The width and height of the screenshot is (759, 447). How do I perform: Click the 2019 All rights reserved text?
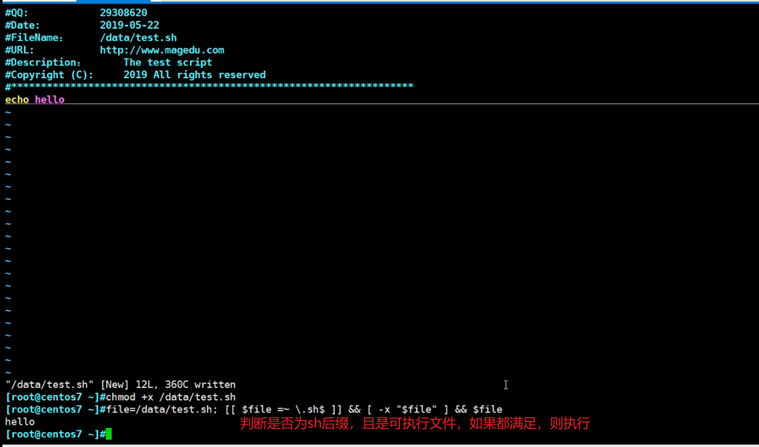pos(194,75)
